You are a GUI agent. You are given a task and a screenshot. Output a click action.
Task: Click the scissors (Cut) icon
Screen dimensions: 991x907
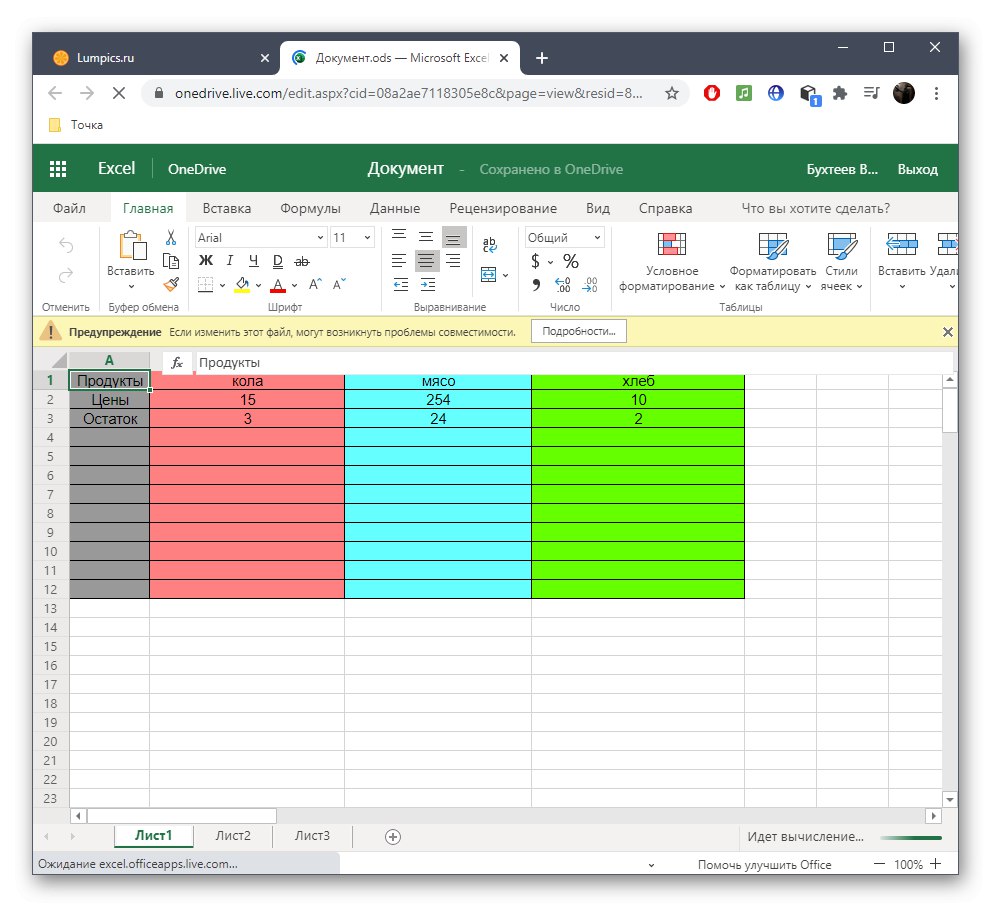pyautogui.click(x=169, y=235)
